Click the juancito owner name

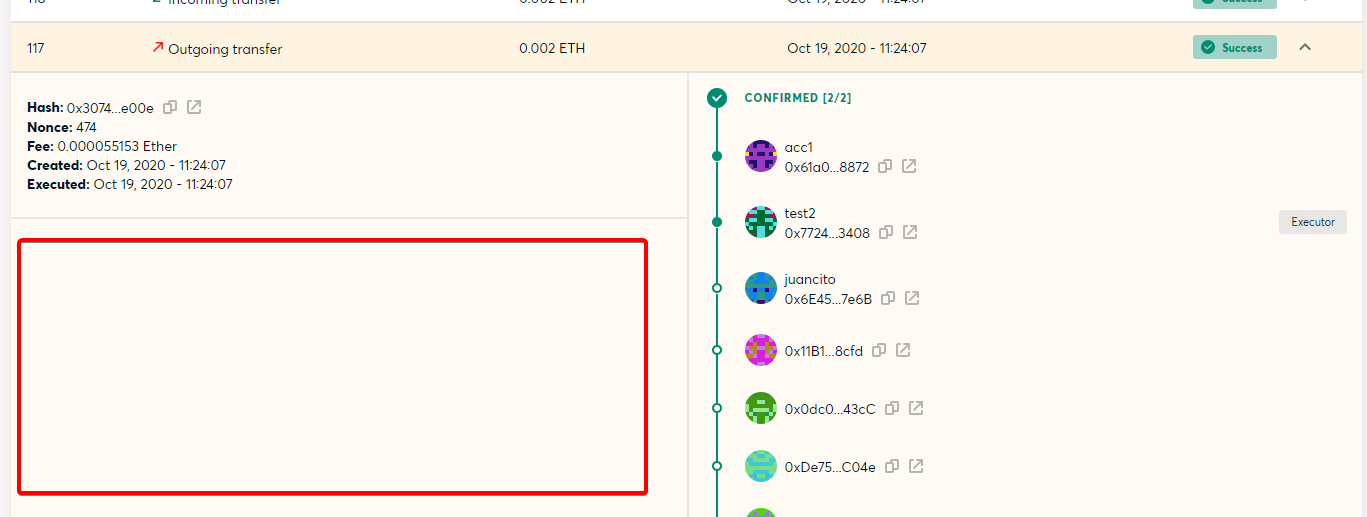810,279
